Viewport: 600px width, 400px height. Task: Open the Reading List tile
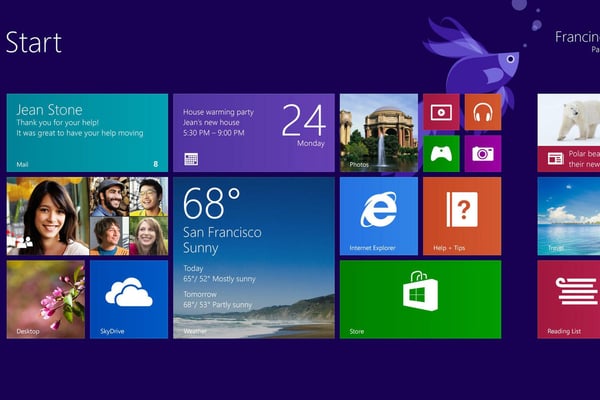coord(569,299)
